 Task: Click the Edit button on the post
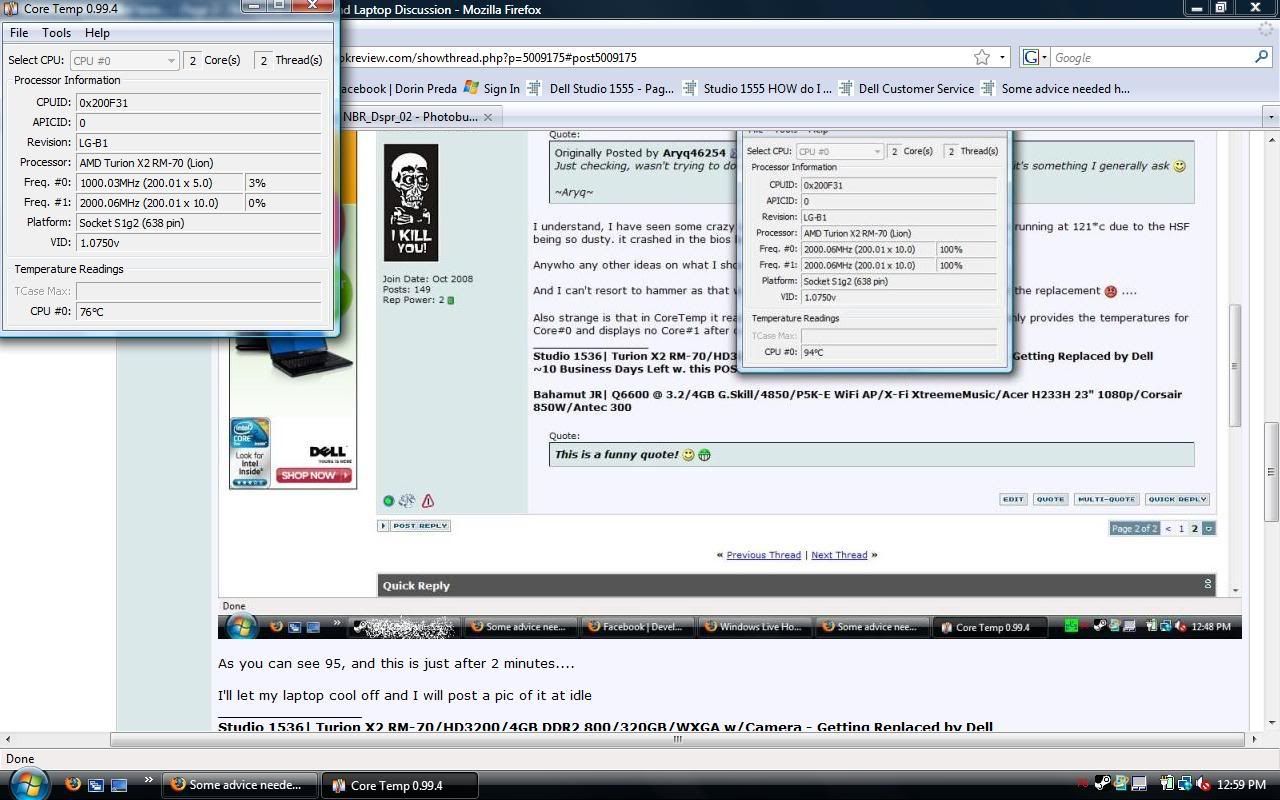tap(1013, 499)
